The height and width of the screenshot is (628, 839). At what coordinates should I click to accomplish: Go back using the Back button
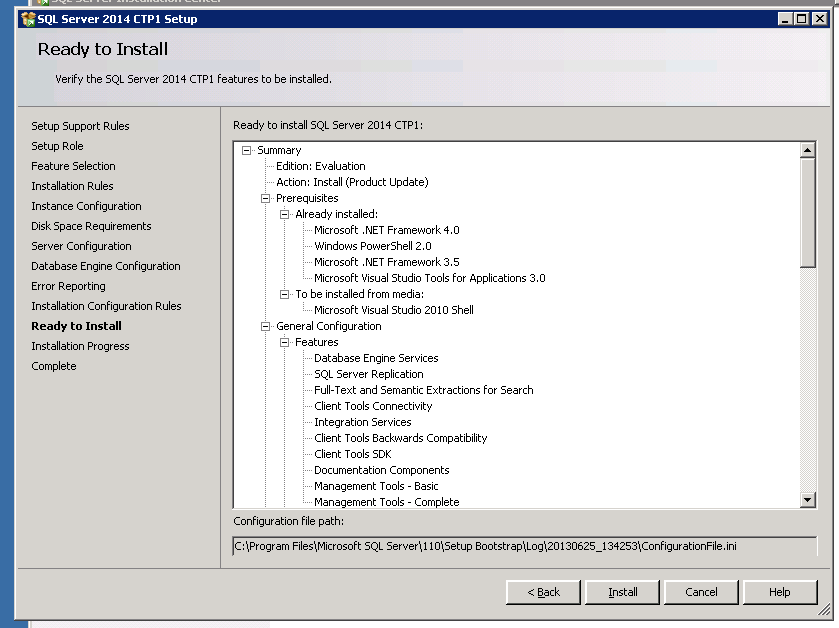[544, 592]
